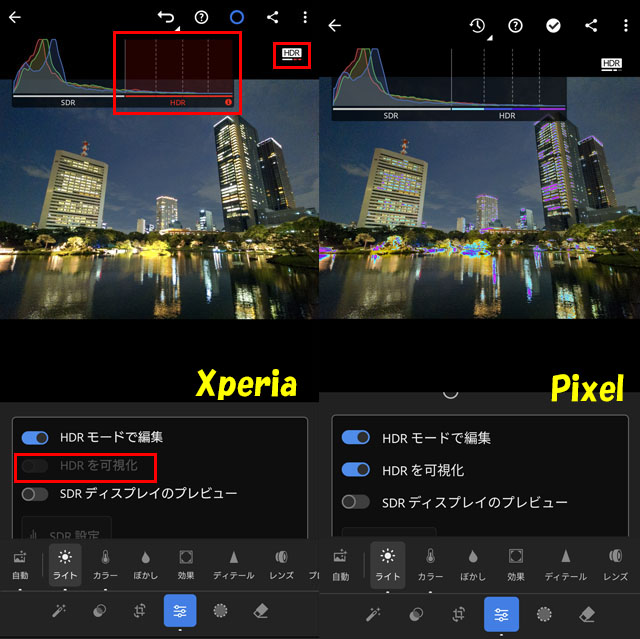
Task: Select 自動 tab in Pixel screen
Action: [340, 566]
